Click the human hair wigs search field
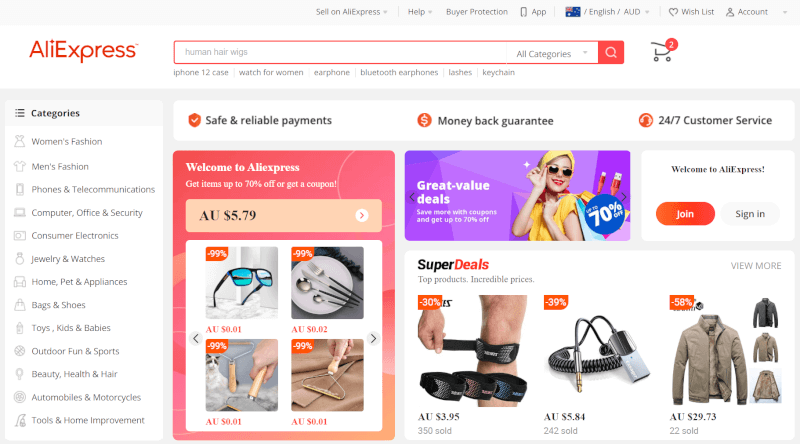The width and height of the screenshot is (800, 444). 340,53
